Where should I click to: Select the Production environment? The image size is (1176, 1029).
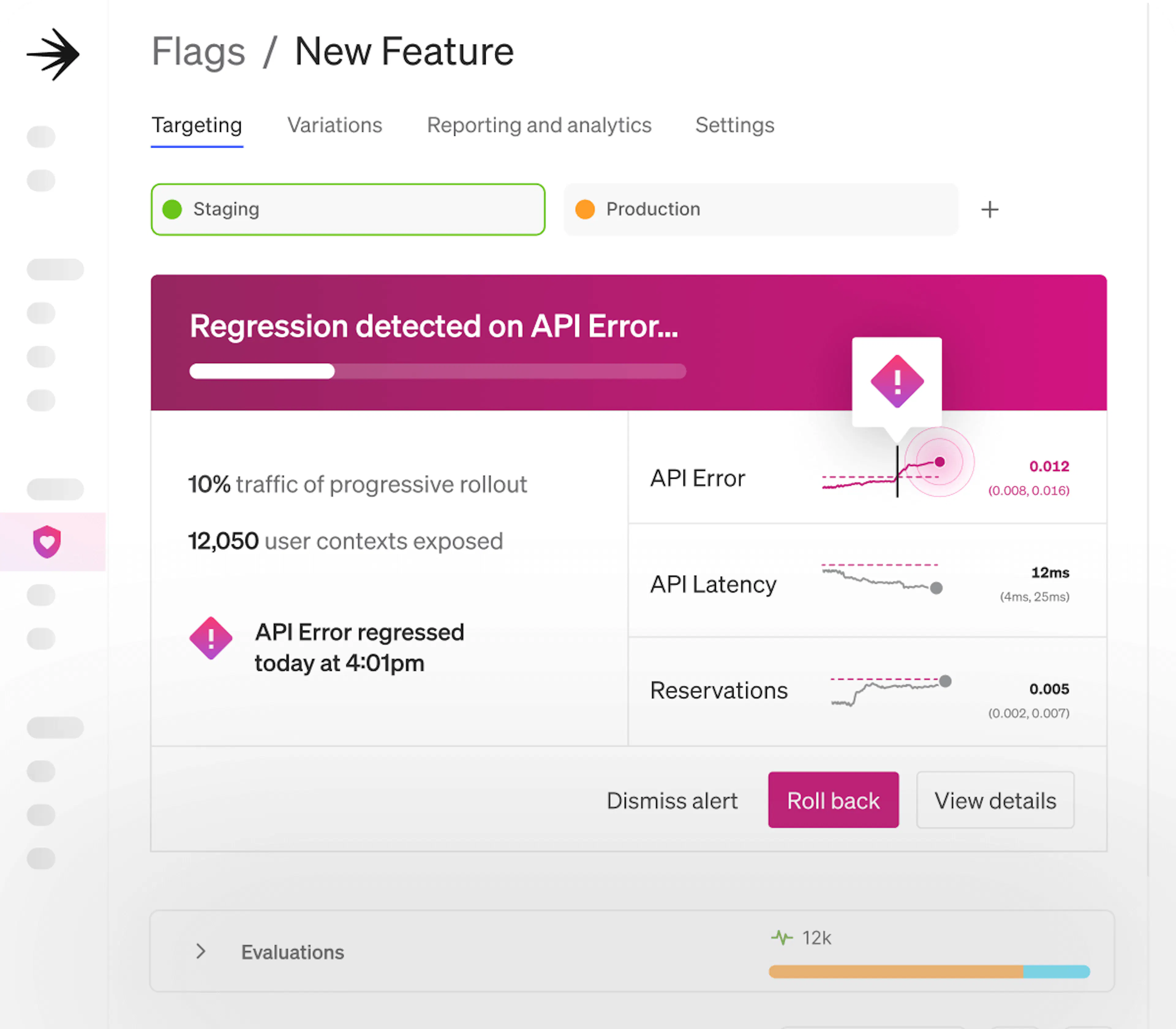[x=760, y=209]
